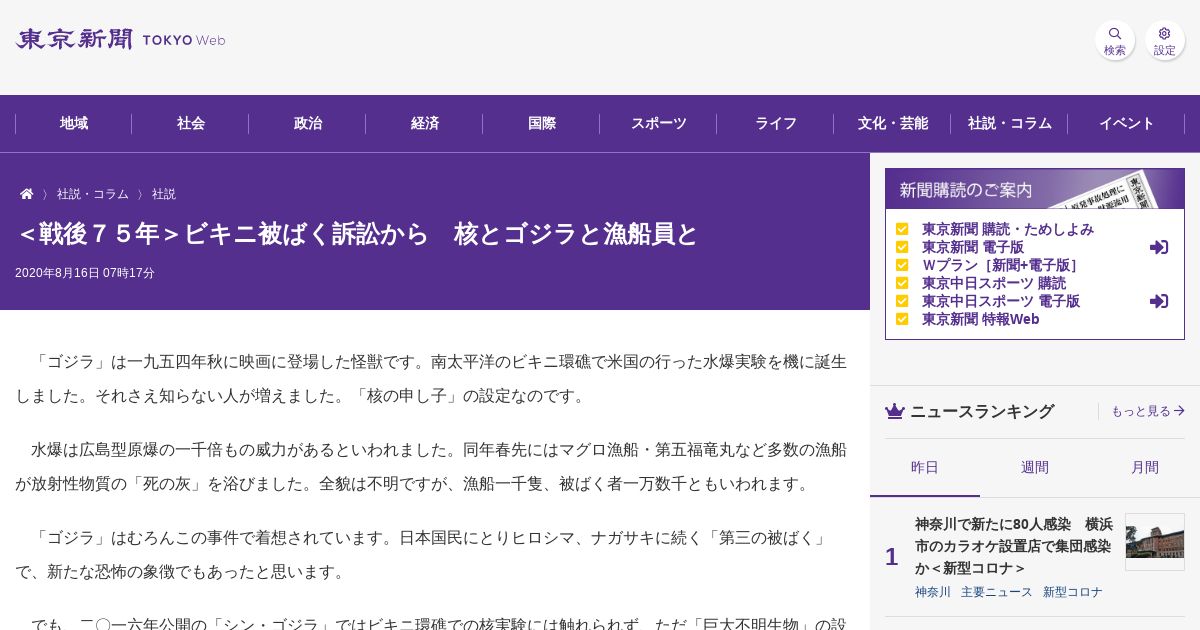Open 東京中日スポーツ 電子版 link
Screen dimensions: 1200x630
(x=1001, y=301)
